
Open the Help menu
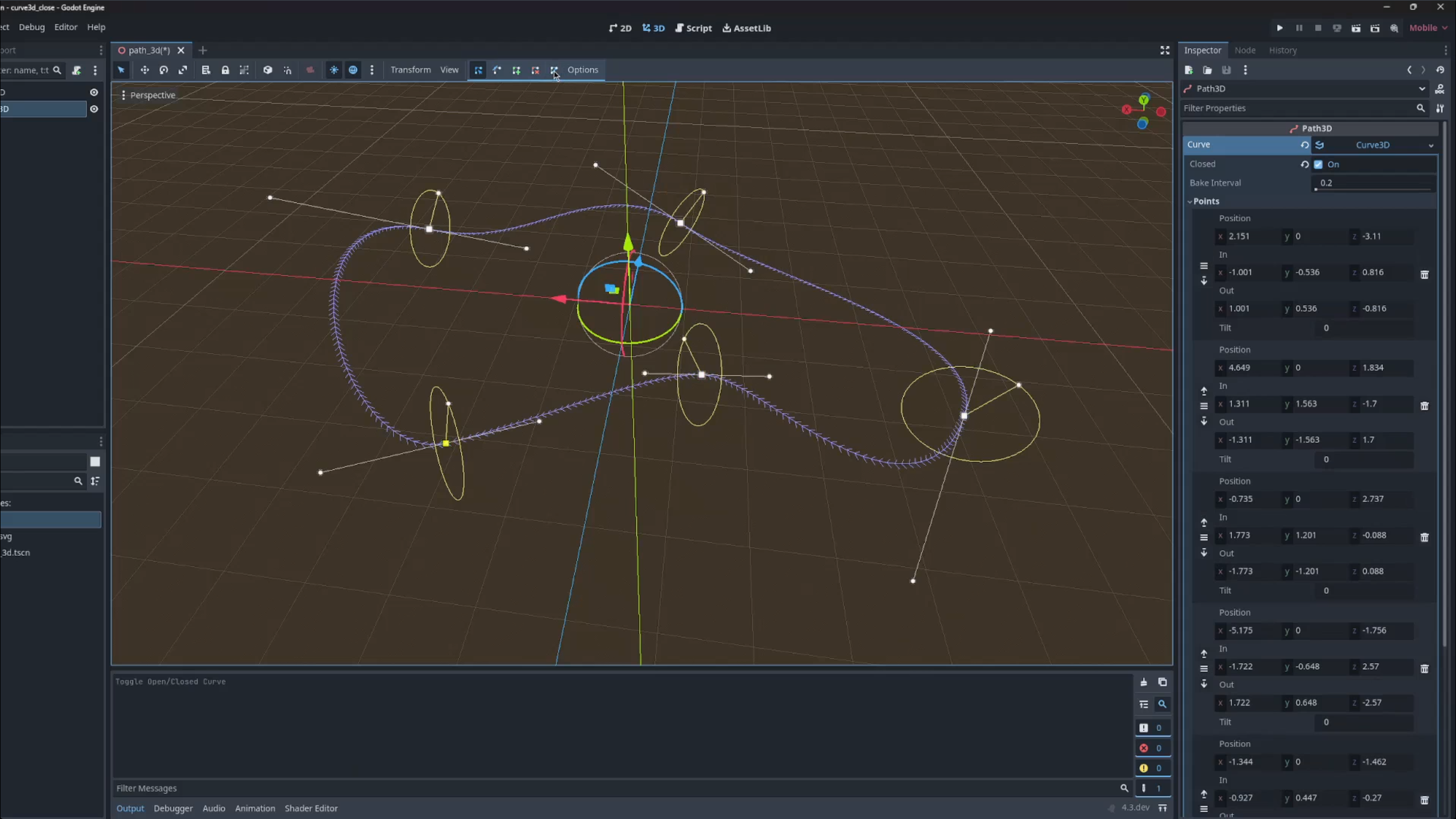click(96, 27)
